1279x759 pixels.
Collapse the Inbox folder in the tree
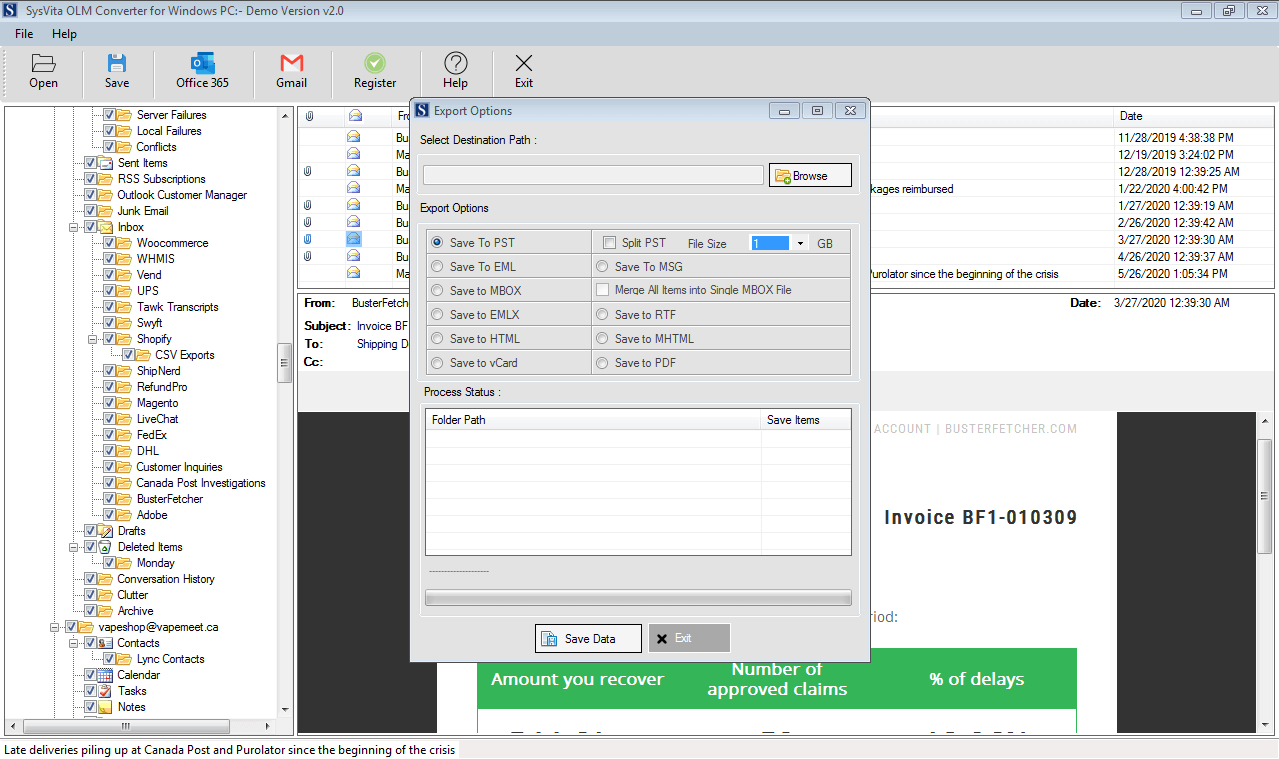pos(73,227)
